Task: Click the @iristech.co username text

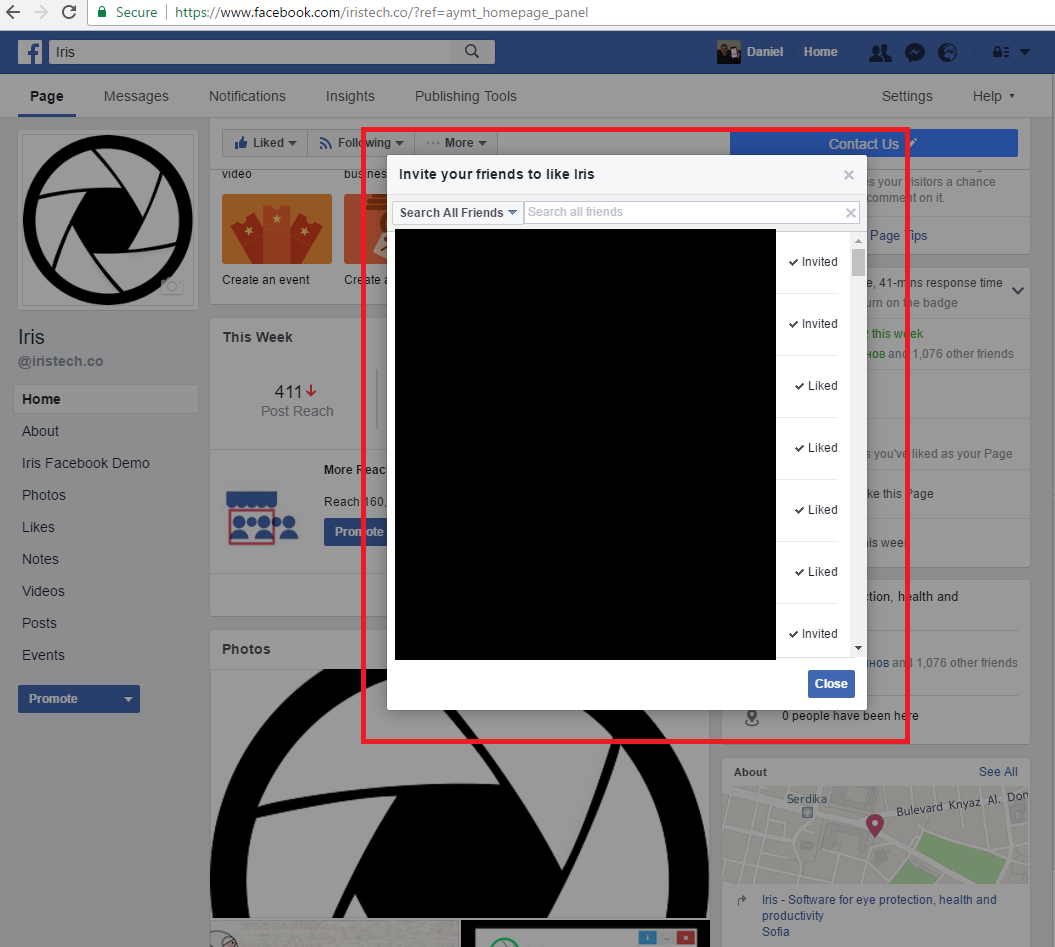Action: pyautogui.click(x=61, y=361)
